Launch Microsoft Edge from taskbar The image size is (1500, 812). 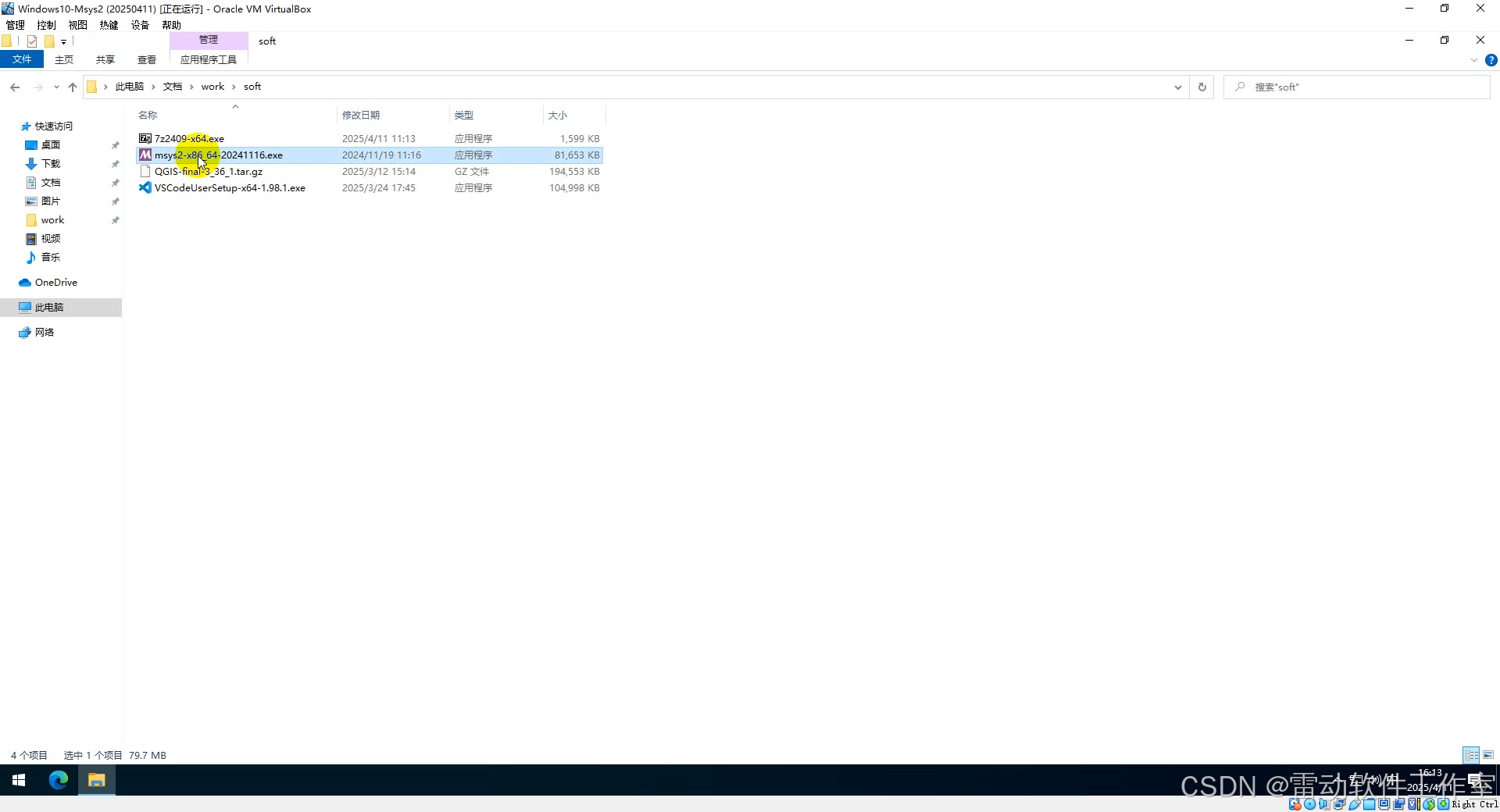coord(59,780)
